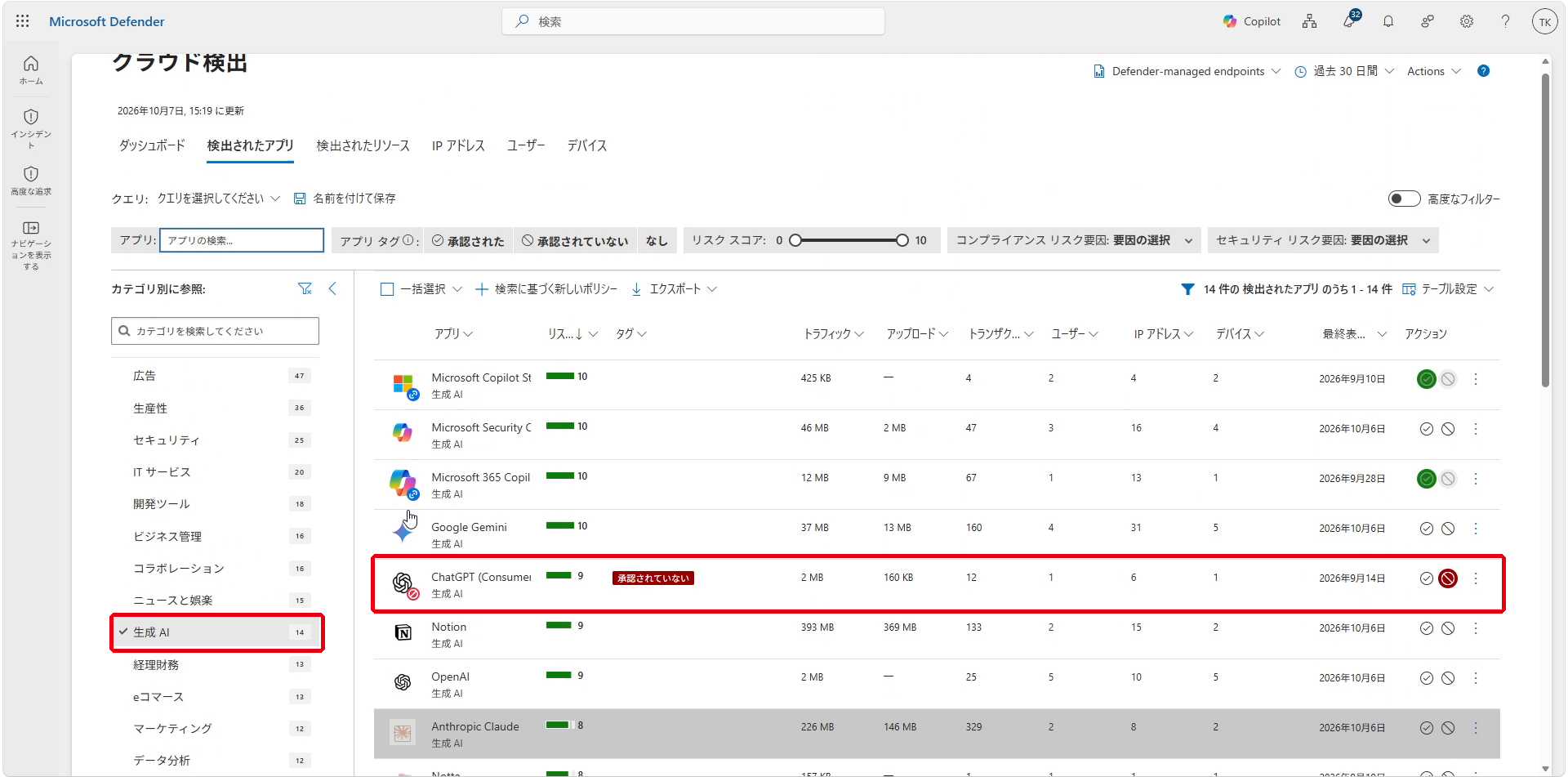Click the risk score slider's right handle
The width and height of the screenshot is (1568, 777).
(x=902, y=240)
